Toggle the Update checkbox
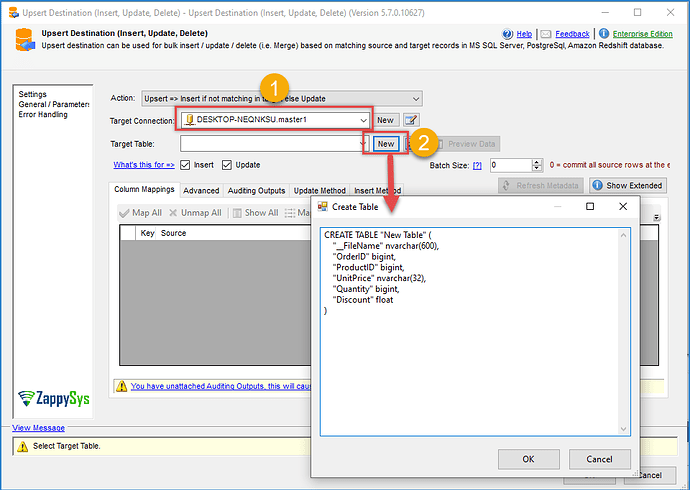Screen dimensions: 690x490 pyautogui.click(x=227, y=165)
